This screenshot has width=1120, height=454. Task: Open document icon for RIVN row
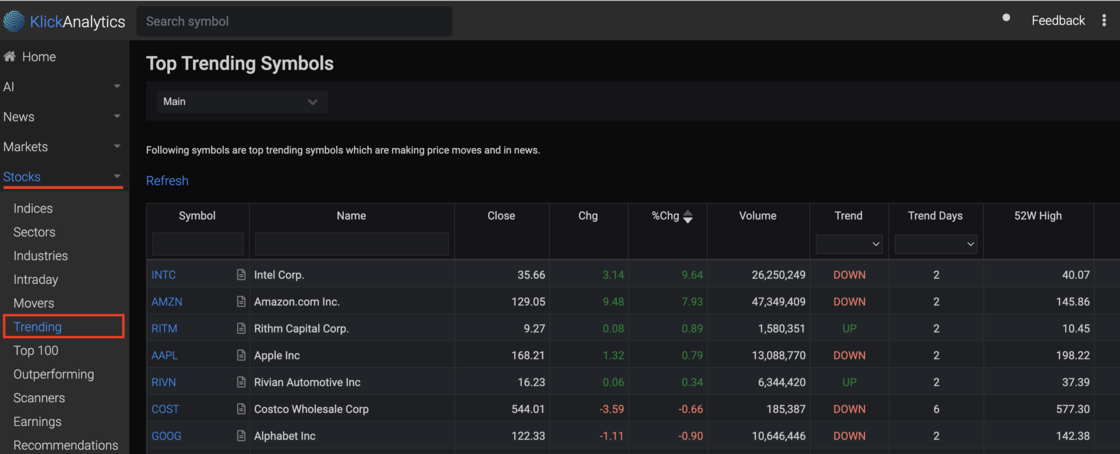coord(241,383)
